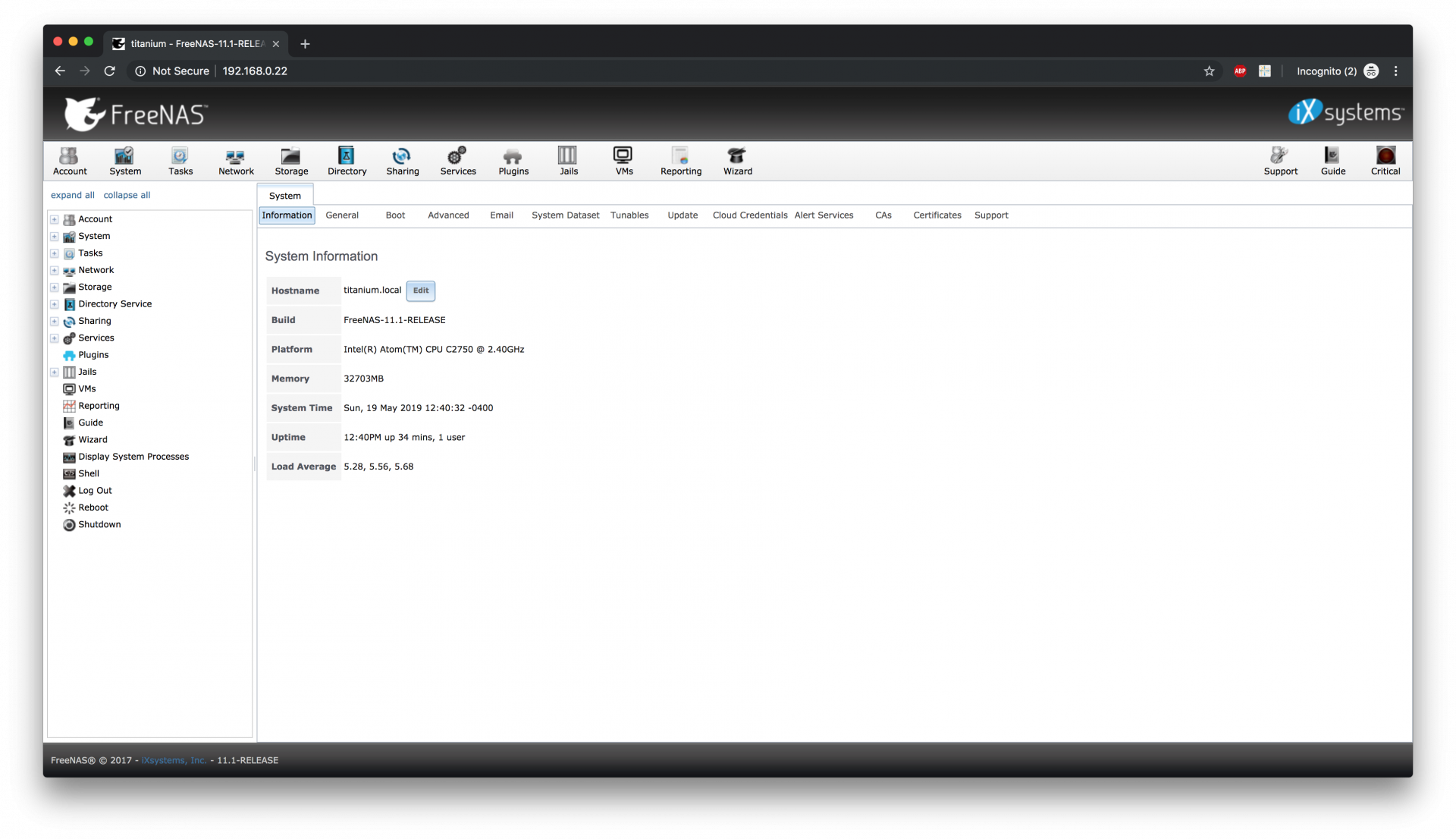Expand the System tree node
Viewport: 1456px width, 839px height.
coord(55,236)
